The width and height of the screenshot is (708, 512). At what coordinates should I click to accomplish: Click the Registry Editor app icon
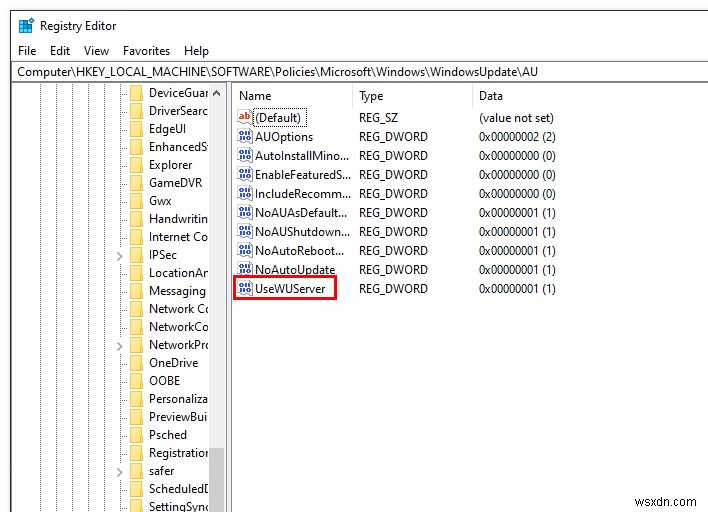(x=26, y=26)
